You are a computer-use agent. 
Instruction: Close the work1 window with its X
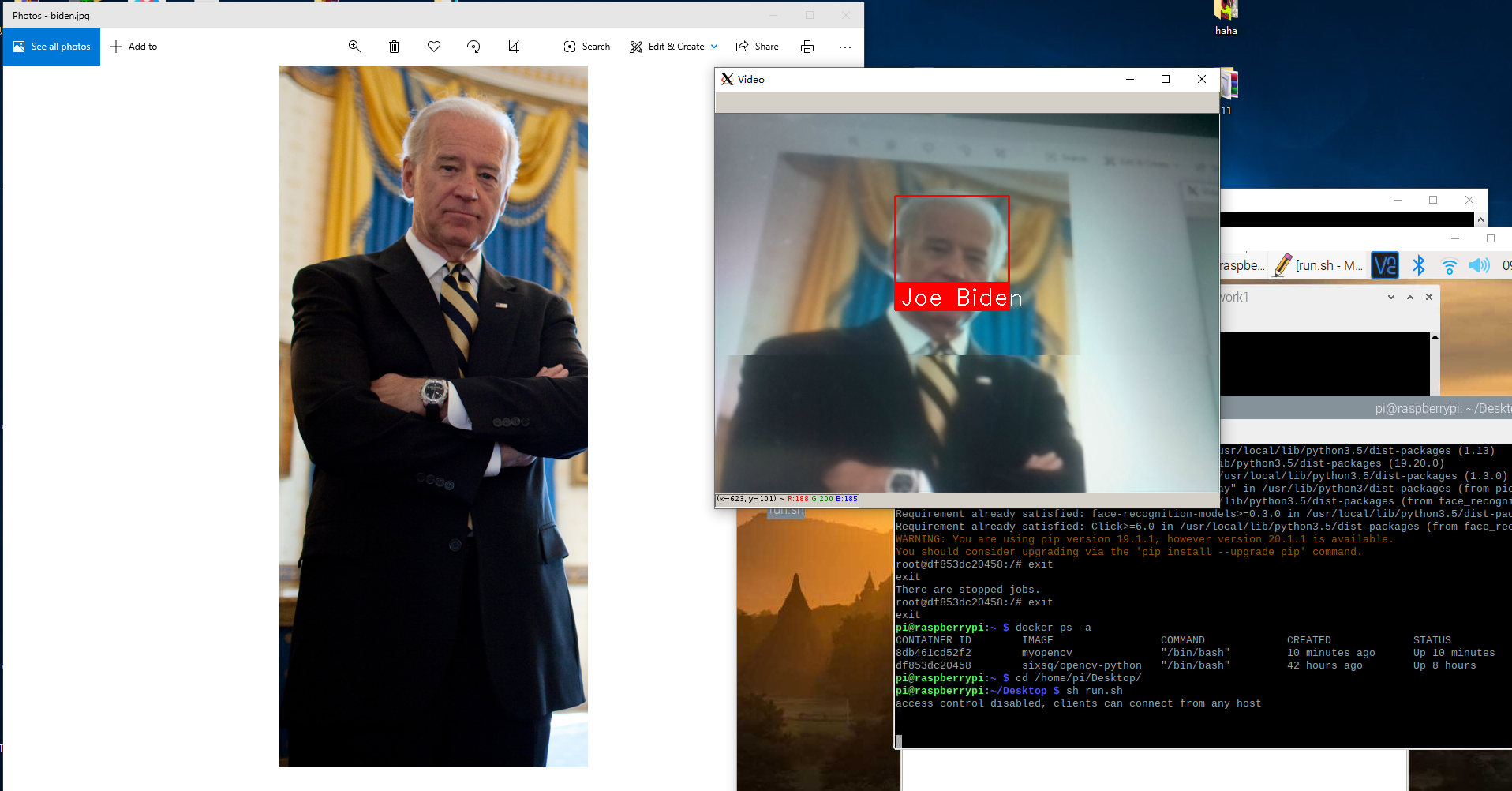[1429, 297]
